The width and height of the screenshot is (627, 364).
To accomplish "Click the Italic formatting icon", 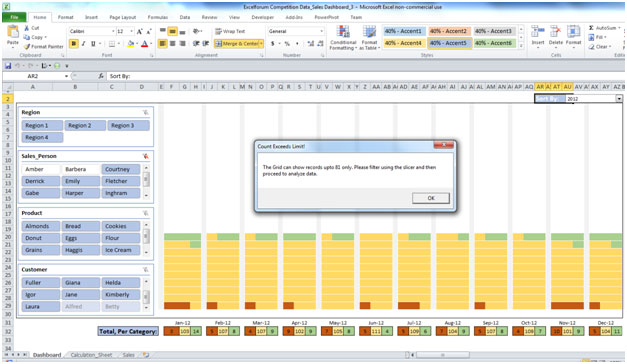I will point(83,44).
